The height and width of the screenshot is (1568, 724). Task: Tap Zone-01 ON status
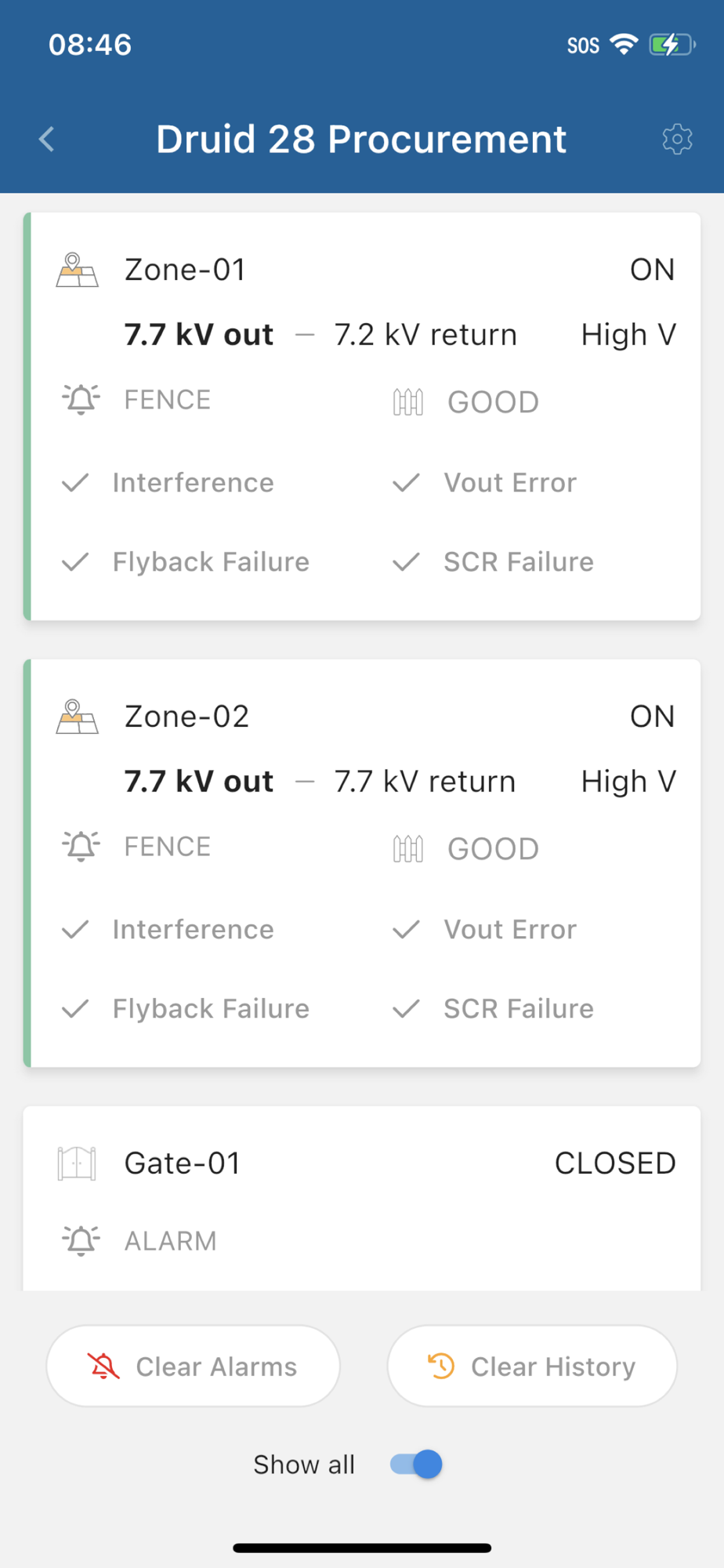652,270
